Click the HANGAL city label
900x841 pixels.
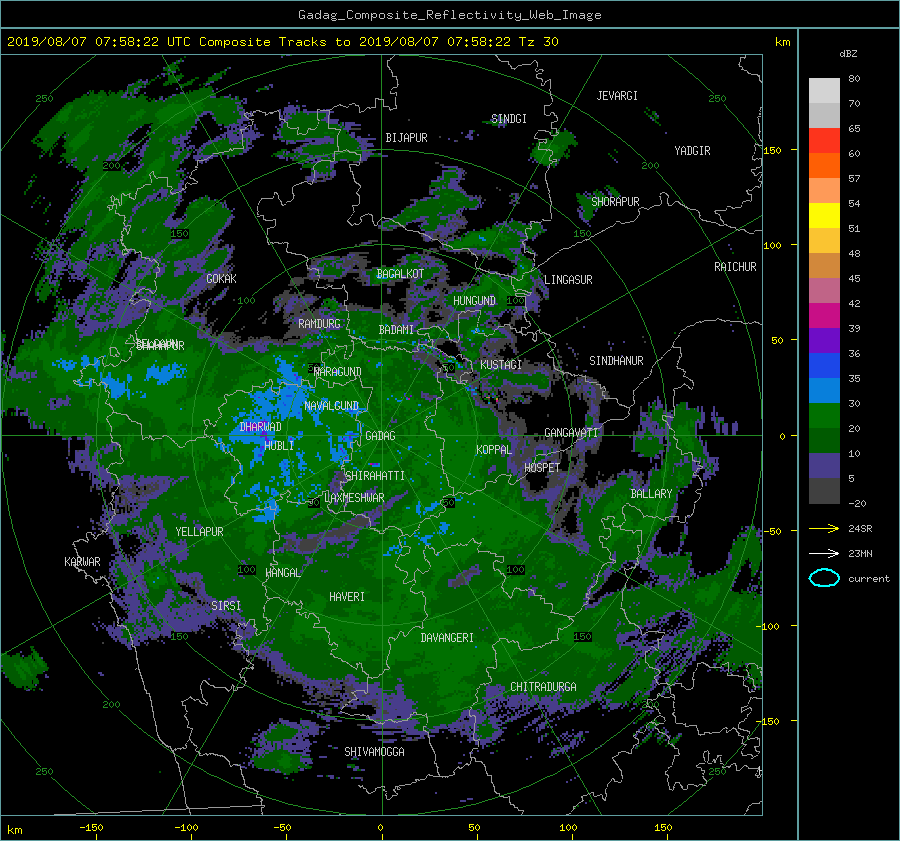[282, 573]
